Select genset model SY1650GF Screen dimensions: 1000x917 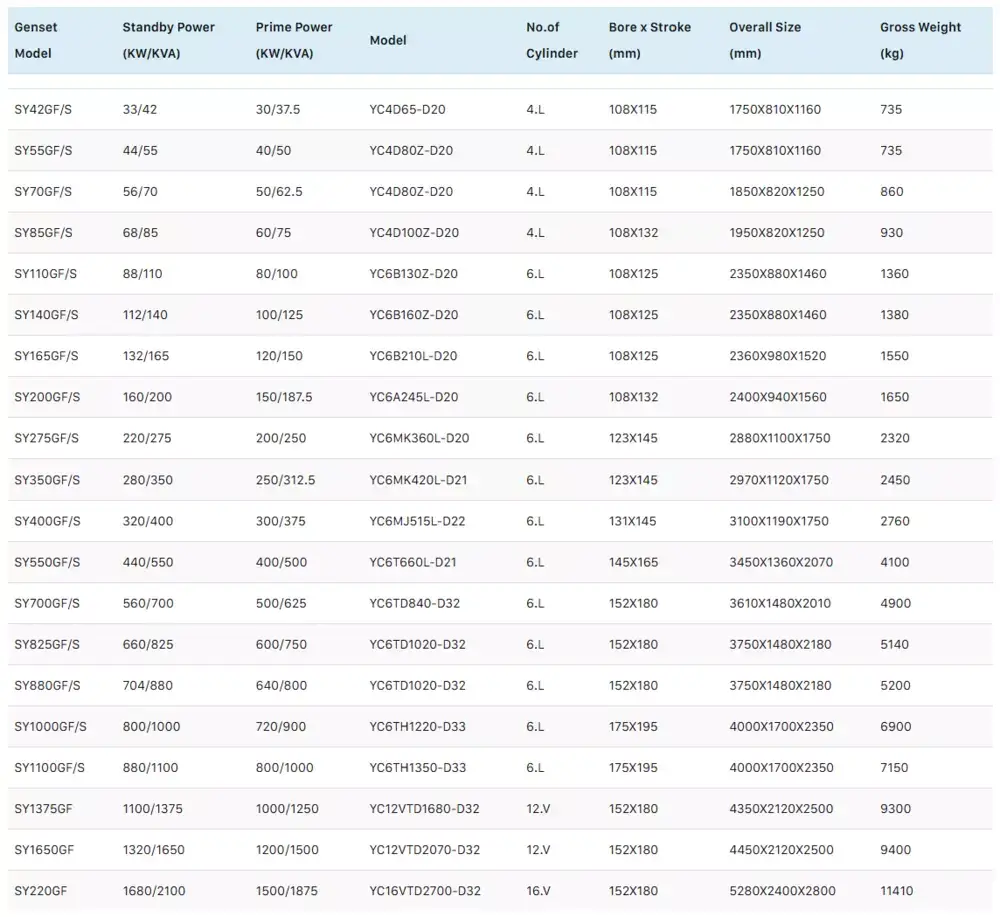44,849
